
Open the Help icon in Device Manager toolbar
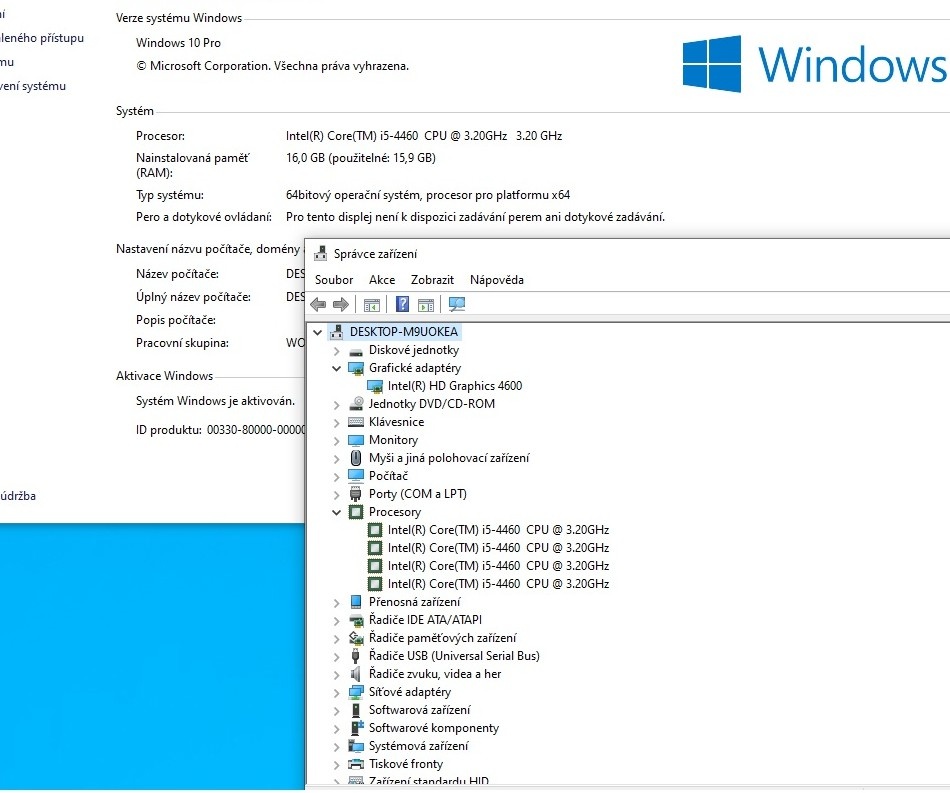click(x=401, y=304)
